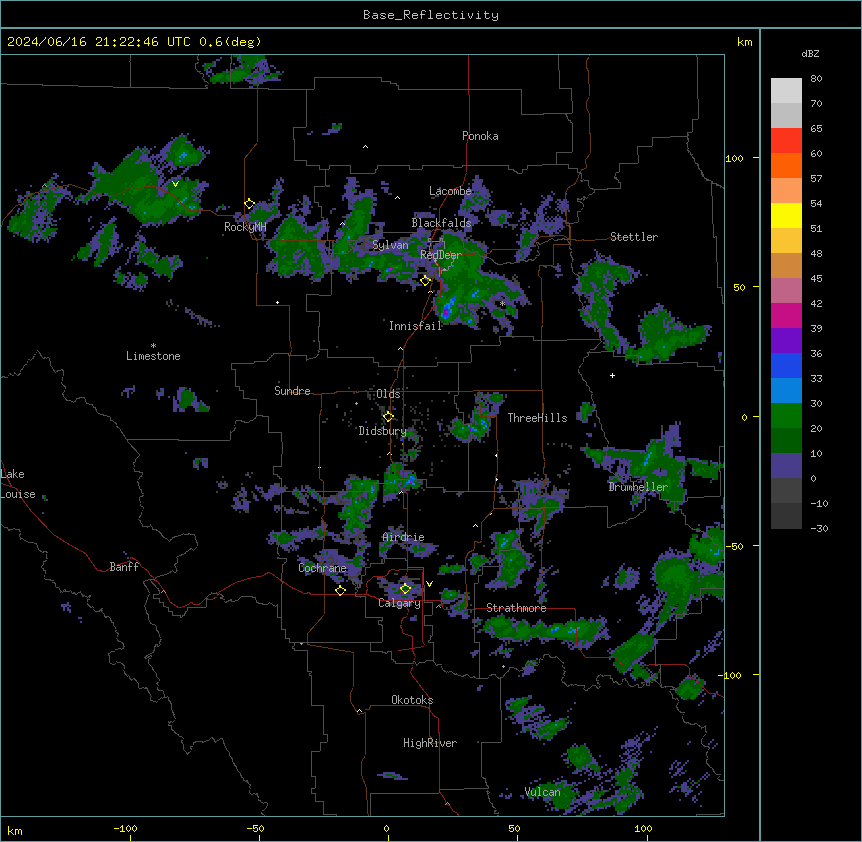Click the Ponoka town label
This screenshot has width=862, height=842.
(x=480, y=136)
